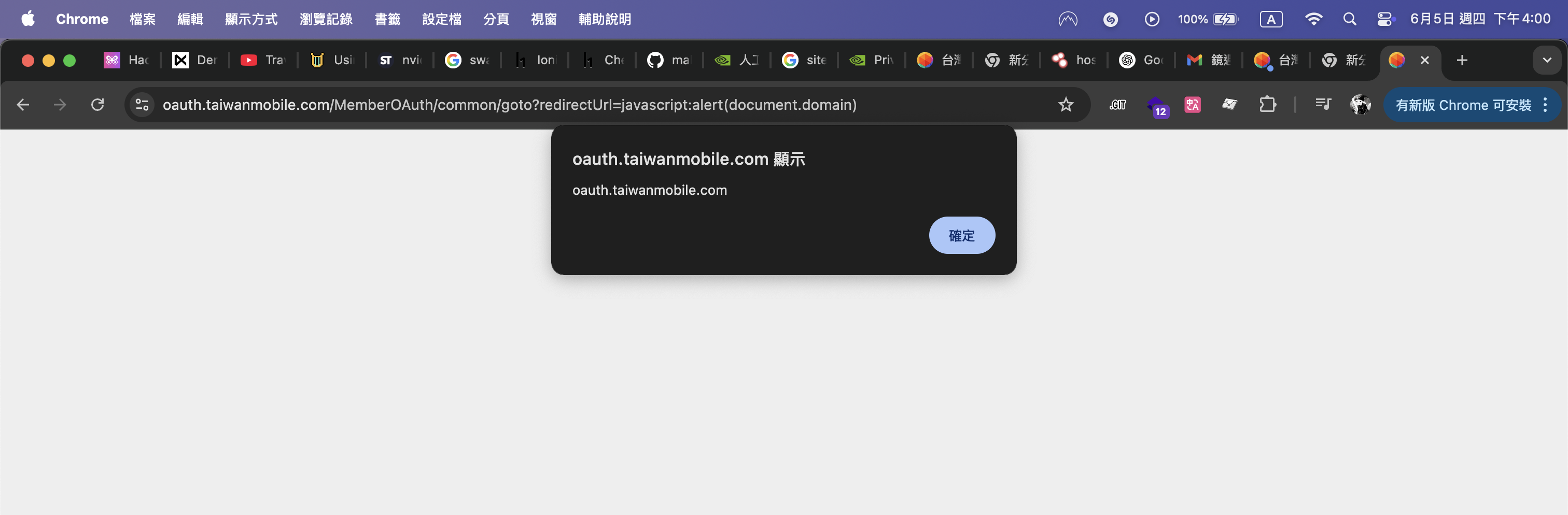Open the 視窗 menu
Image resolution: width=1568 pixels, height=515 pixels.
pyautogui.click(x=543, y=19)
